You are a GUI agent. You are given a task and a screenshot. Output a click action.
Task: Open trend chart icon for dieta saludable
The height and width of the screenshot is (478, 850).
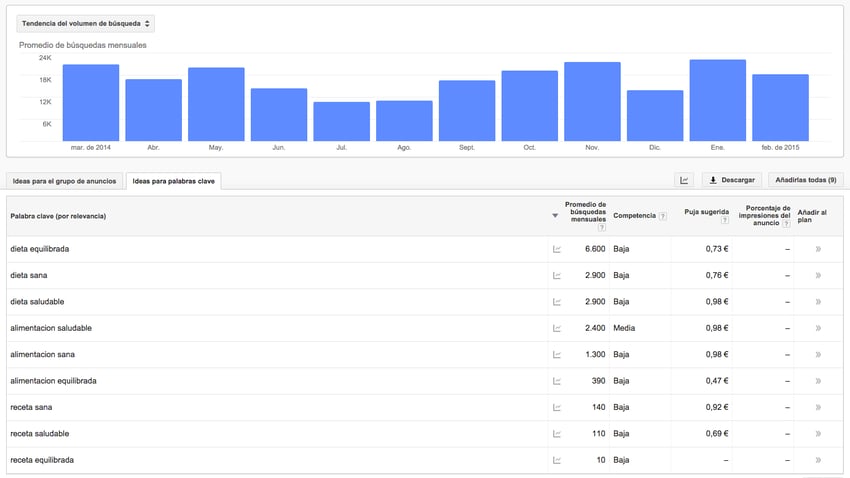click(556, 302)
